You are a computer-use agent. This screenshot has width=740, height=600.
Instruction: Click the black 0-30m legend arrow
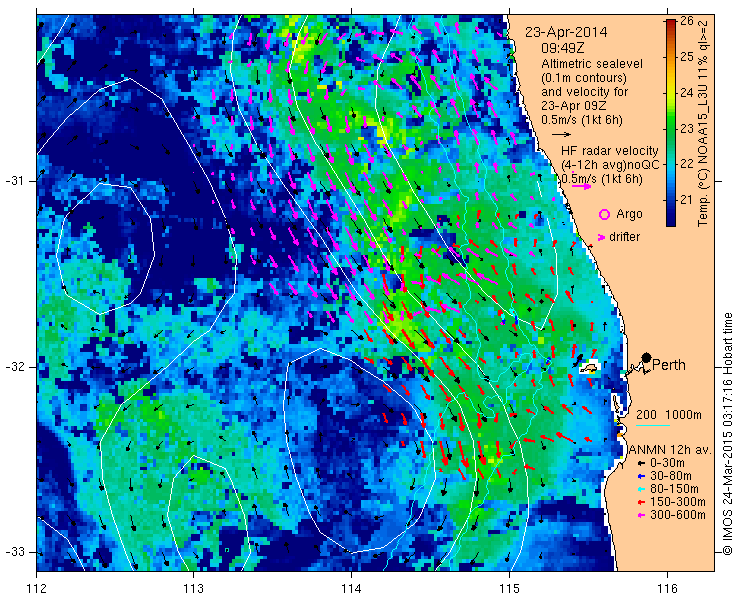pos(641,464)
